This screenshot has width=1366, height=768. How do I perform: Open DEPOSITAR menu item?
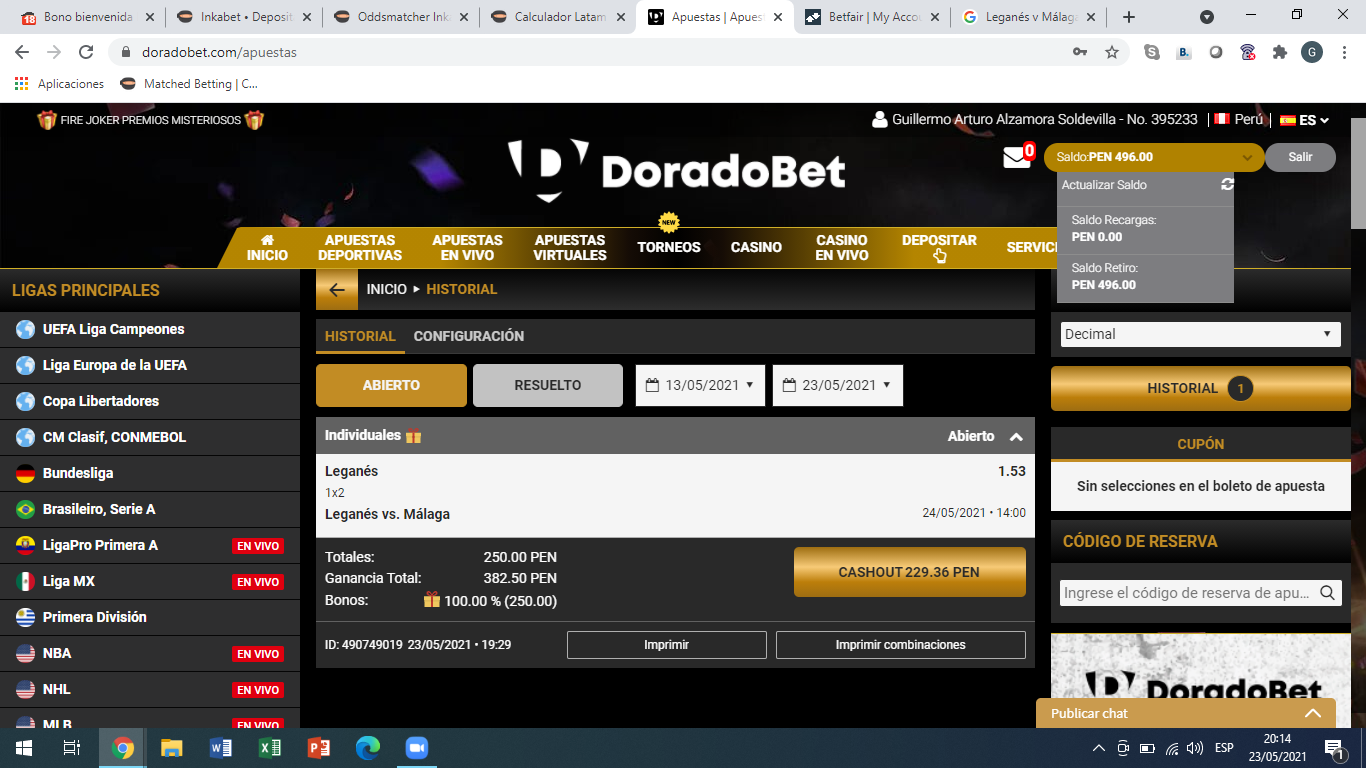pyautogui.click(x=939, y=240)
